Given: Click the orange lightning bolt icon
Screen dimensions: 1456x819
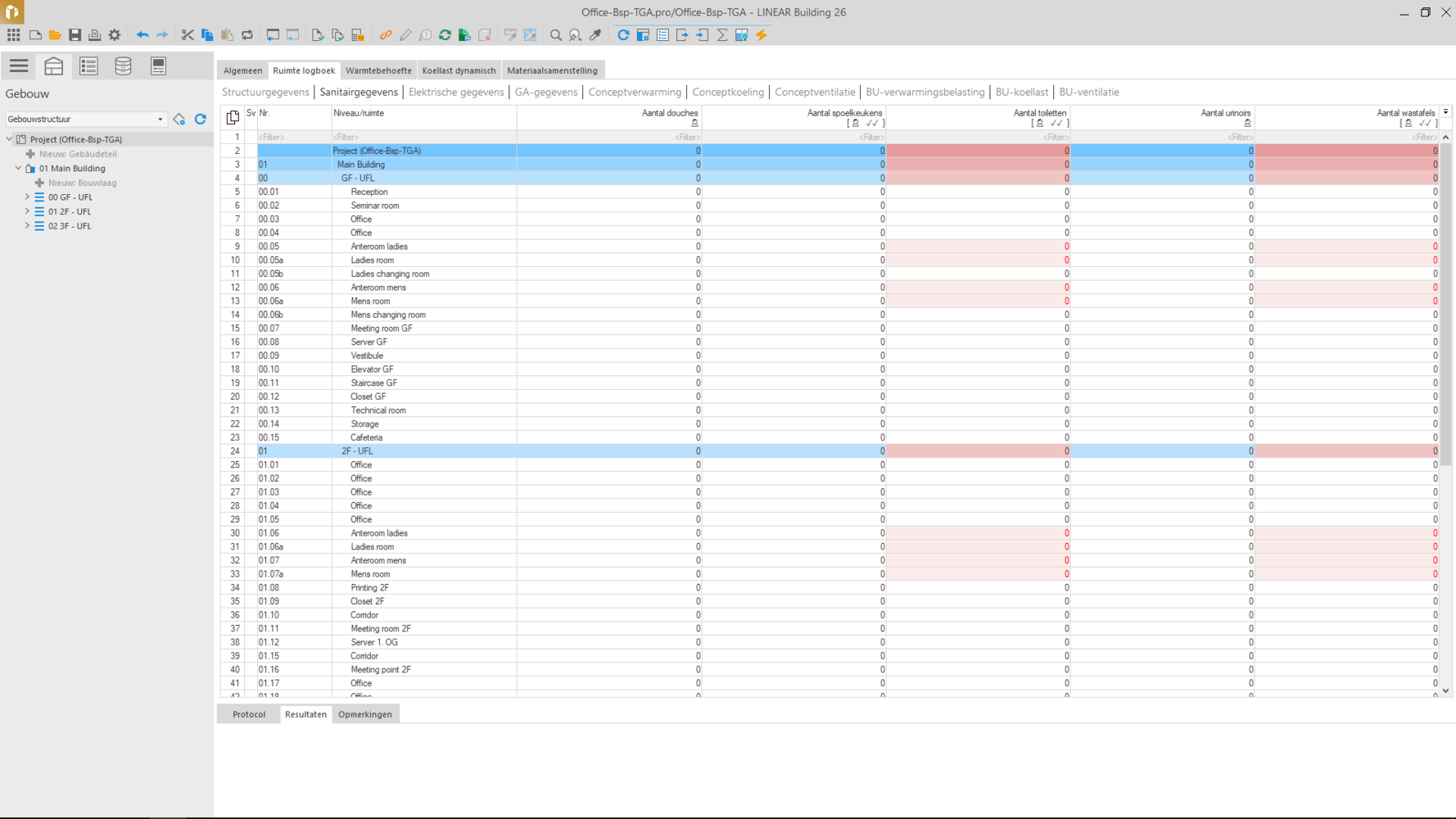Looking at the screenshot, I should (762, 35).
